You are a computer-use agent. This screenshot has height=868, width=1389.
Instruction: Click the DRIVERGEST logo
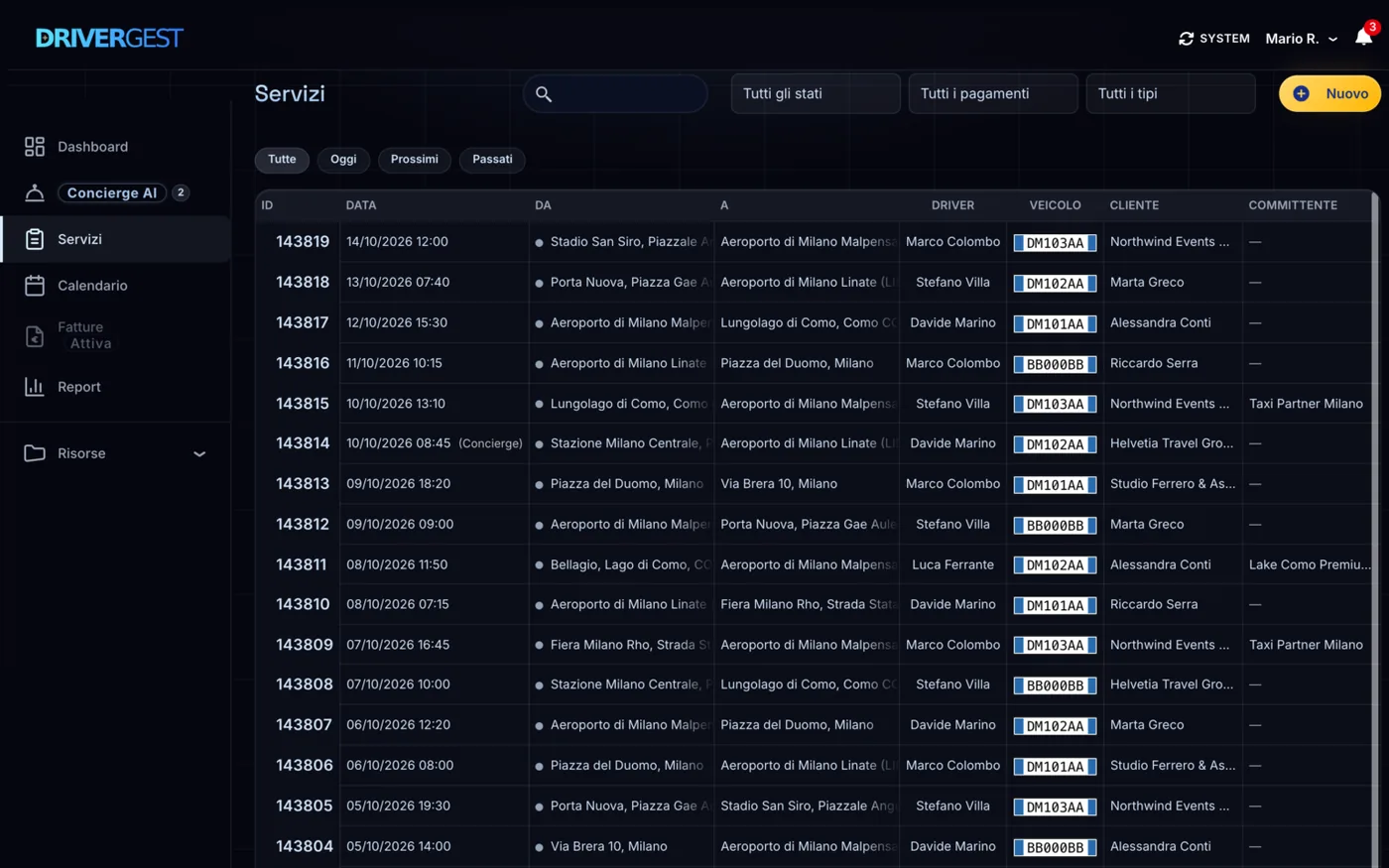pos(109,38)
